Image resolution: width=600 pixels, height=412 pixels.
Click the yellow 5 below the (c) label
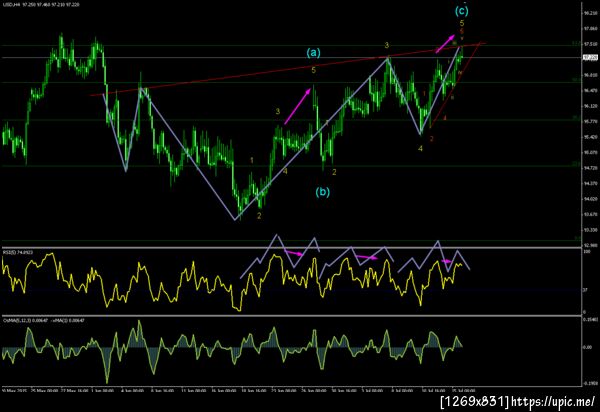tap(462, 23)
